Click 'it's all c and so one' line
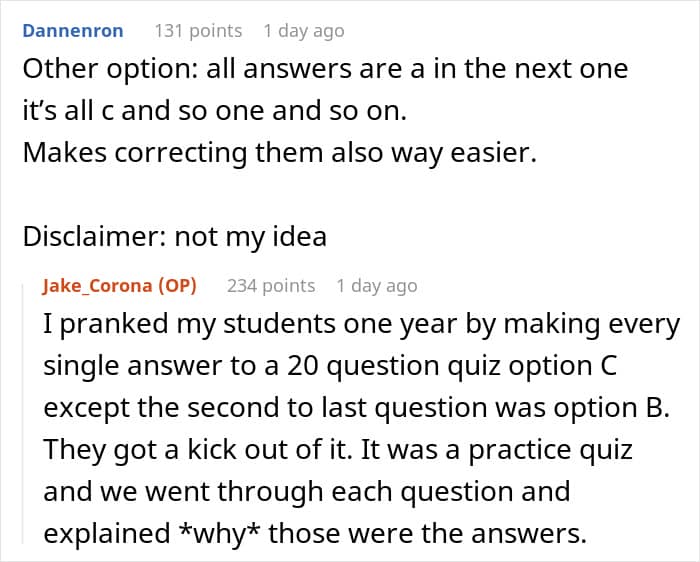The width and height of the screenshot is (700, 562). (x=215, y=111)
